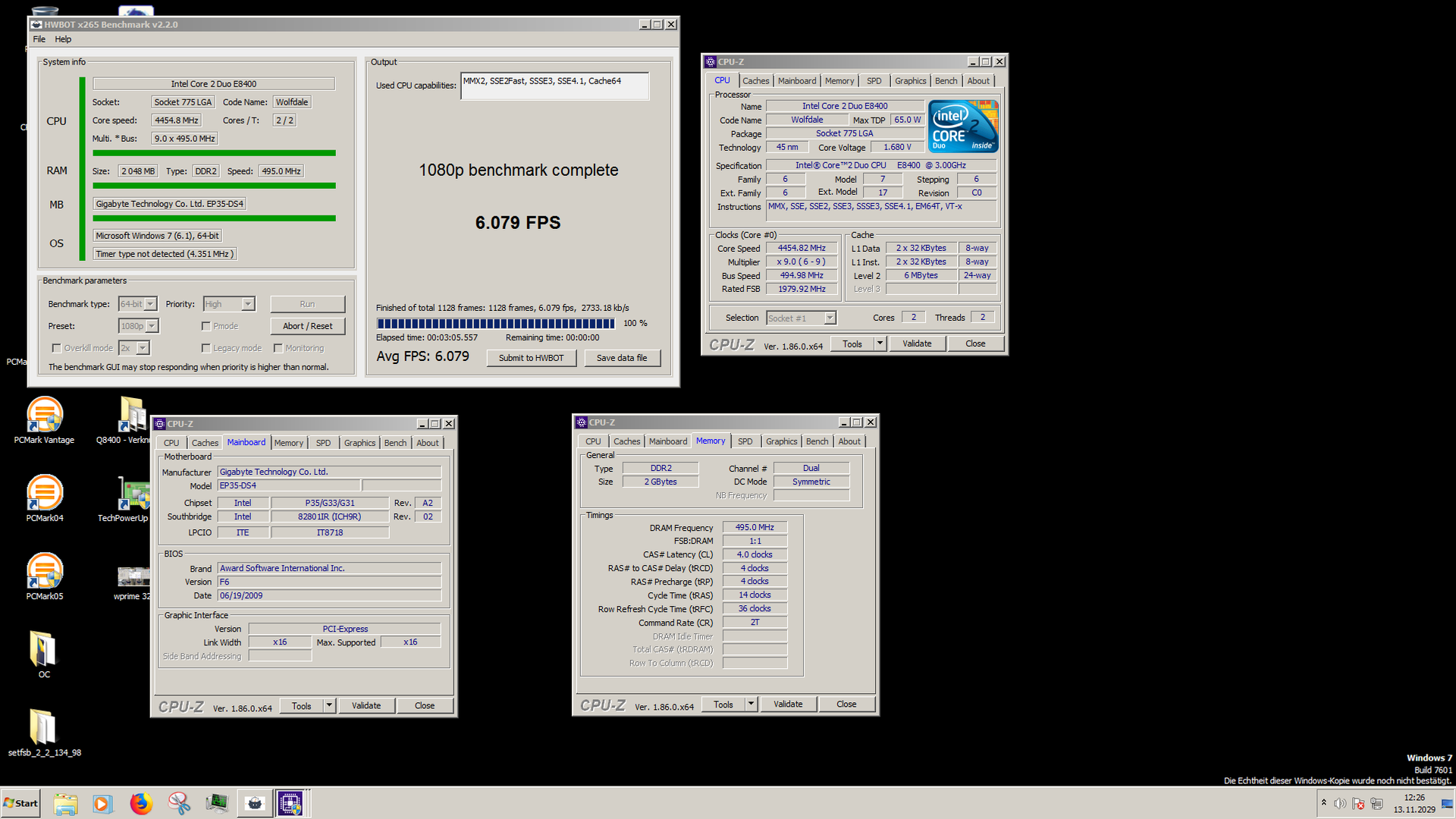The height and width of the screenshot is (819, 1456).
Task: Open Bench tab in CPU-Z CPU window
Action: 946,81
